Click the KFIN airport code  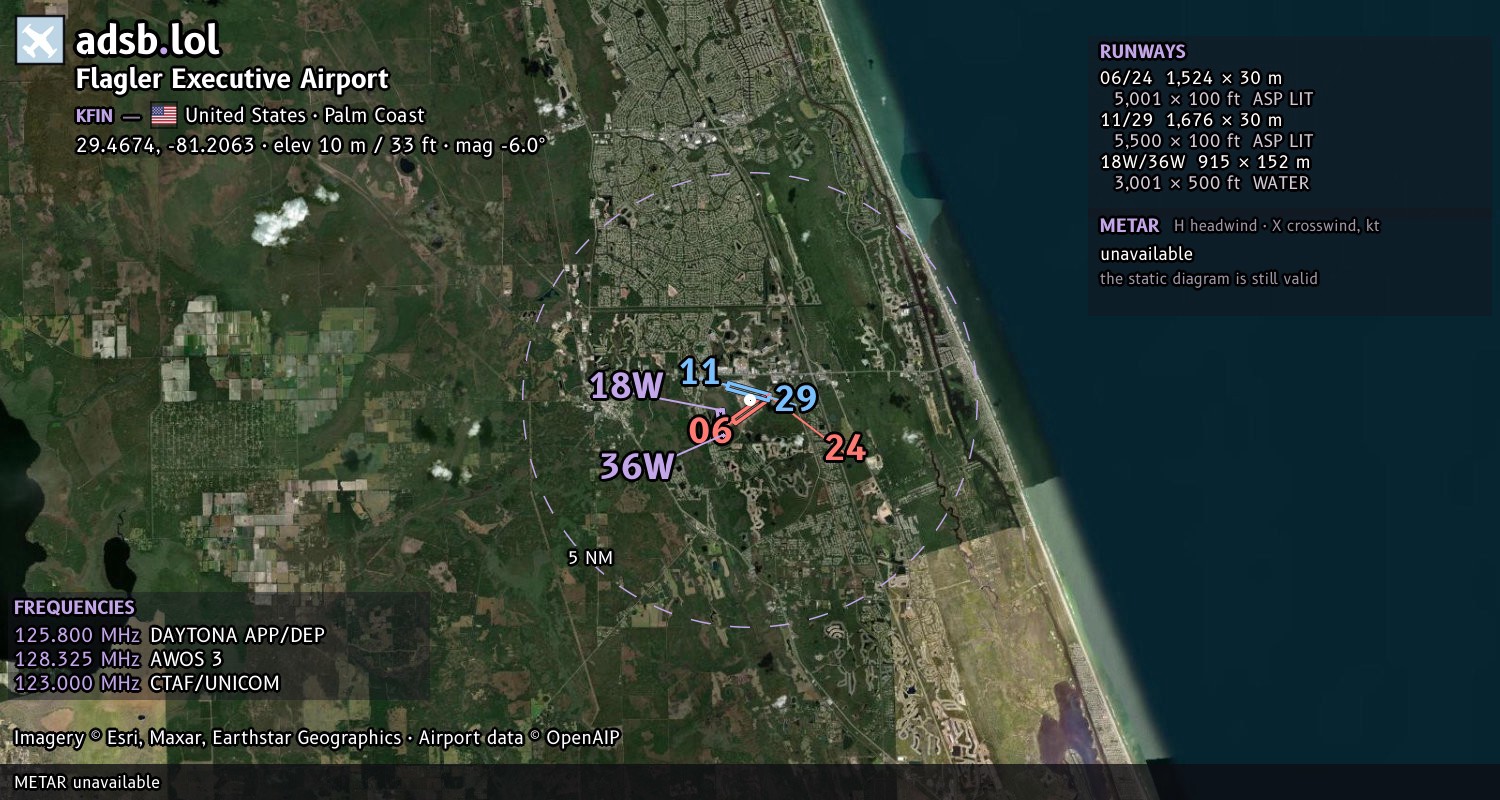[94, 115]
